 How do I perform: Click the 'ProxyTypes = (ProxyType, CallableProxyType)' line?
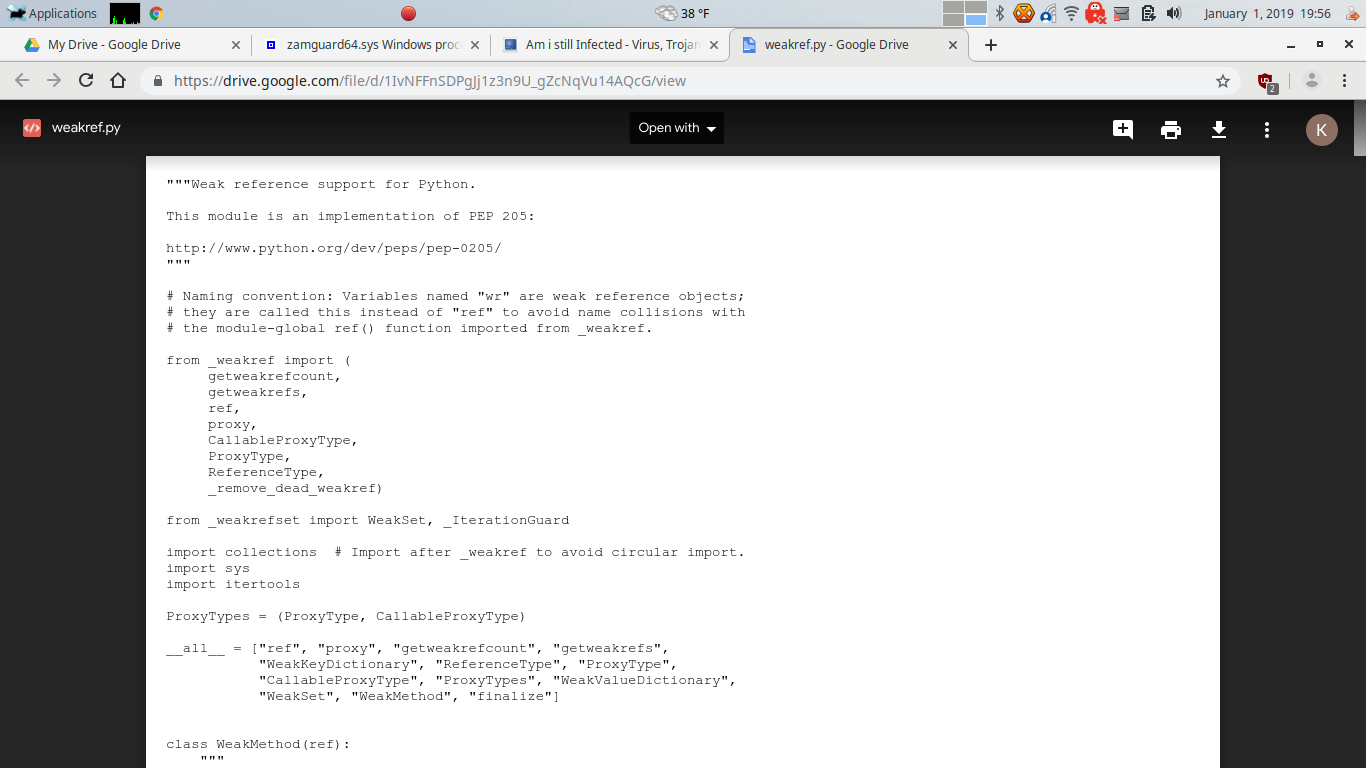click(346, 616)
